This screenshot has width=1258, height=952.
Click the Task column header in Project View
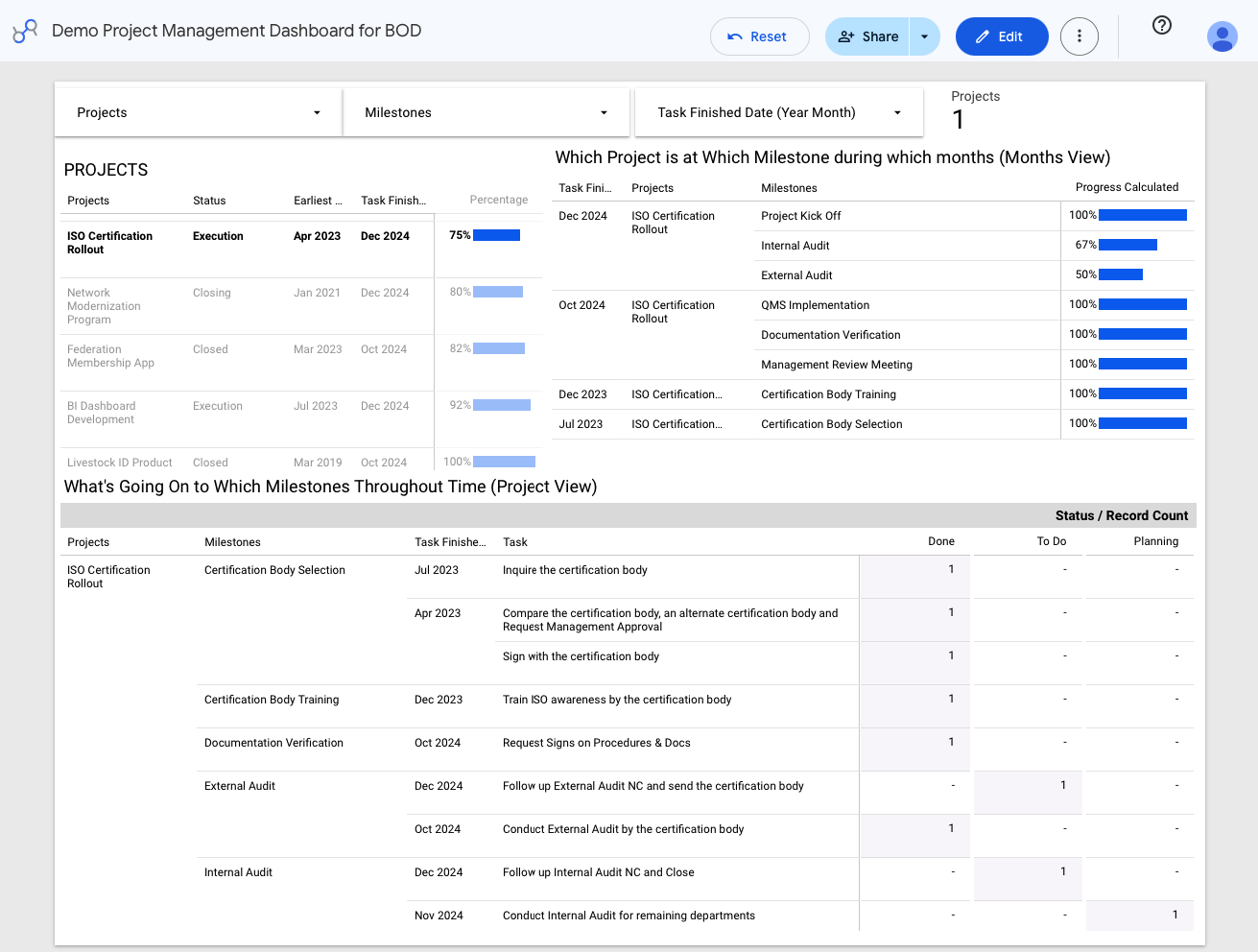point(515,542)
